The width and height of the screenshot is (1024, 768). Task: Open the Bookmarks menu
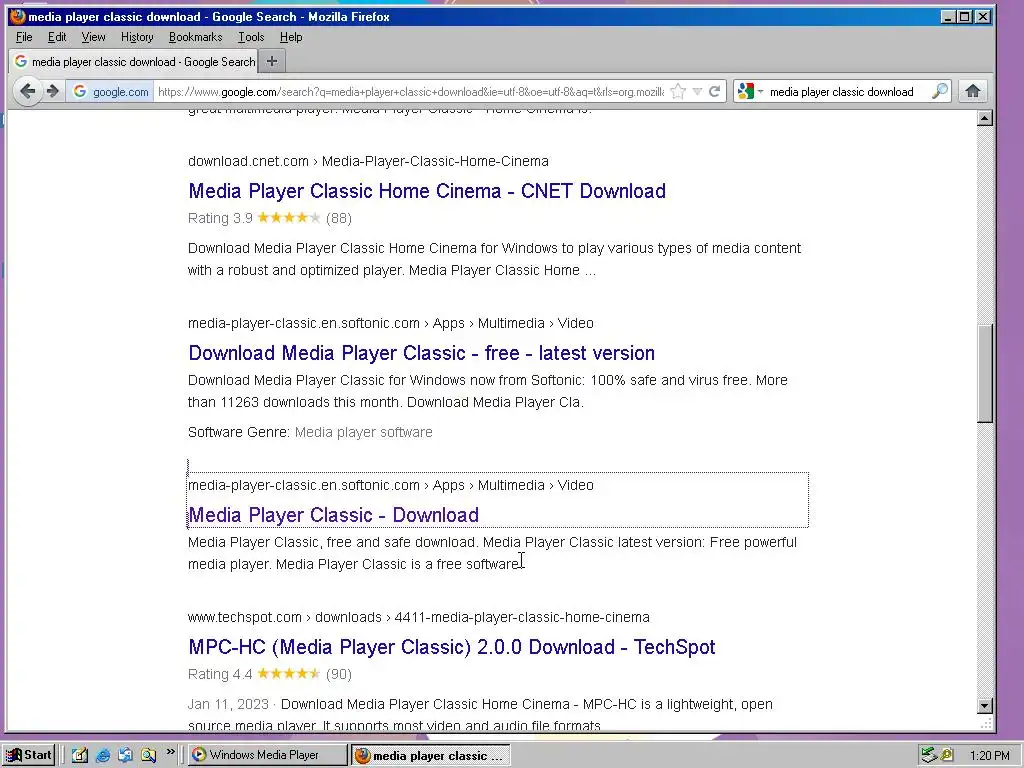click(195, 37)
